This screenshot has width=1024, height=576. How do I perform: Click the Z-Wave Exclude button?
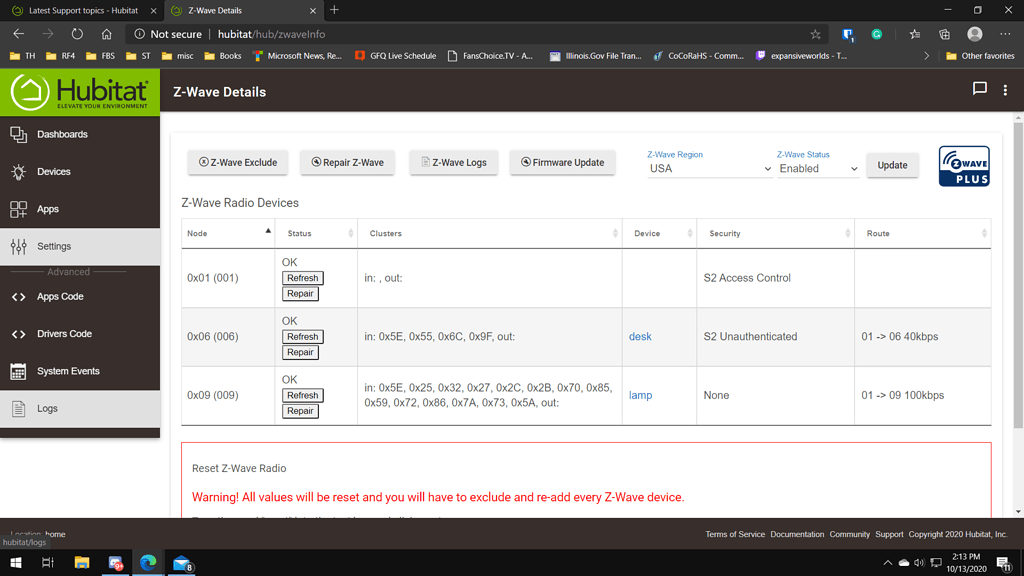(x=238, y=163)
